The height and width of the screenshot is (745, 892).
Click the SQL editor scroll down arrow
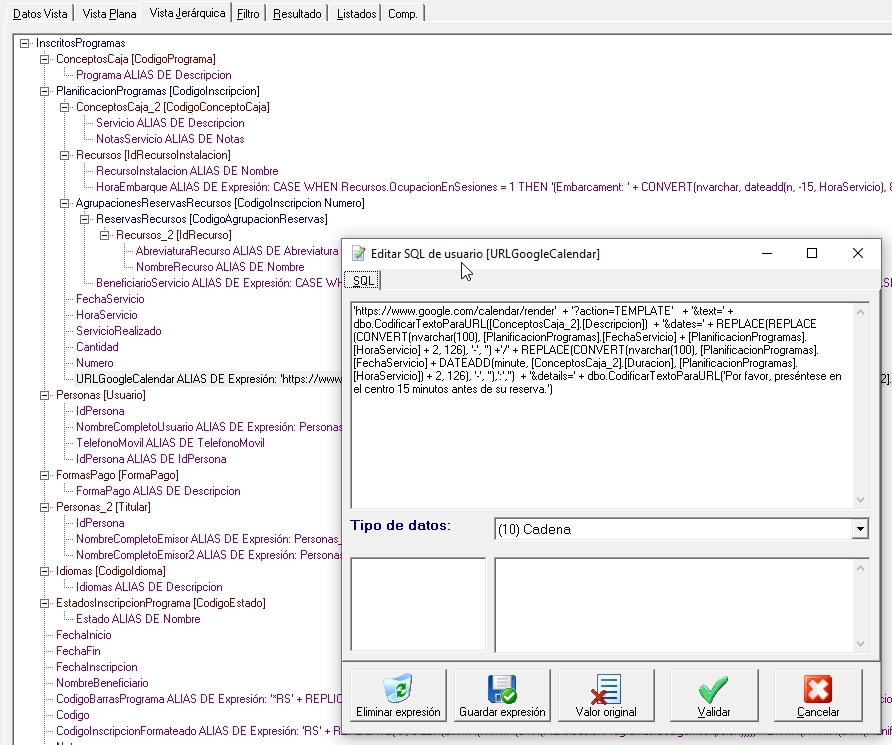tap(860, 499)
